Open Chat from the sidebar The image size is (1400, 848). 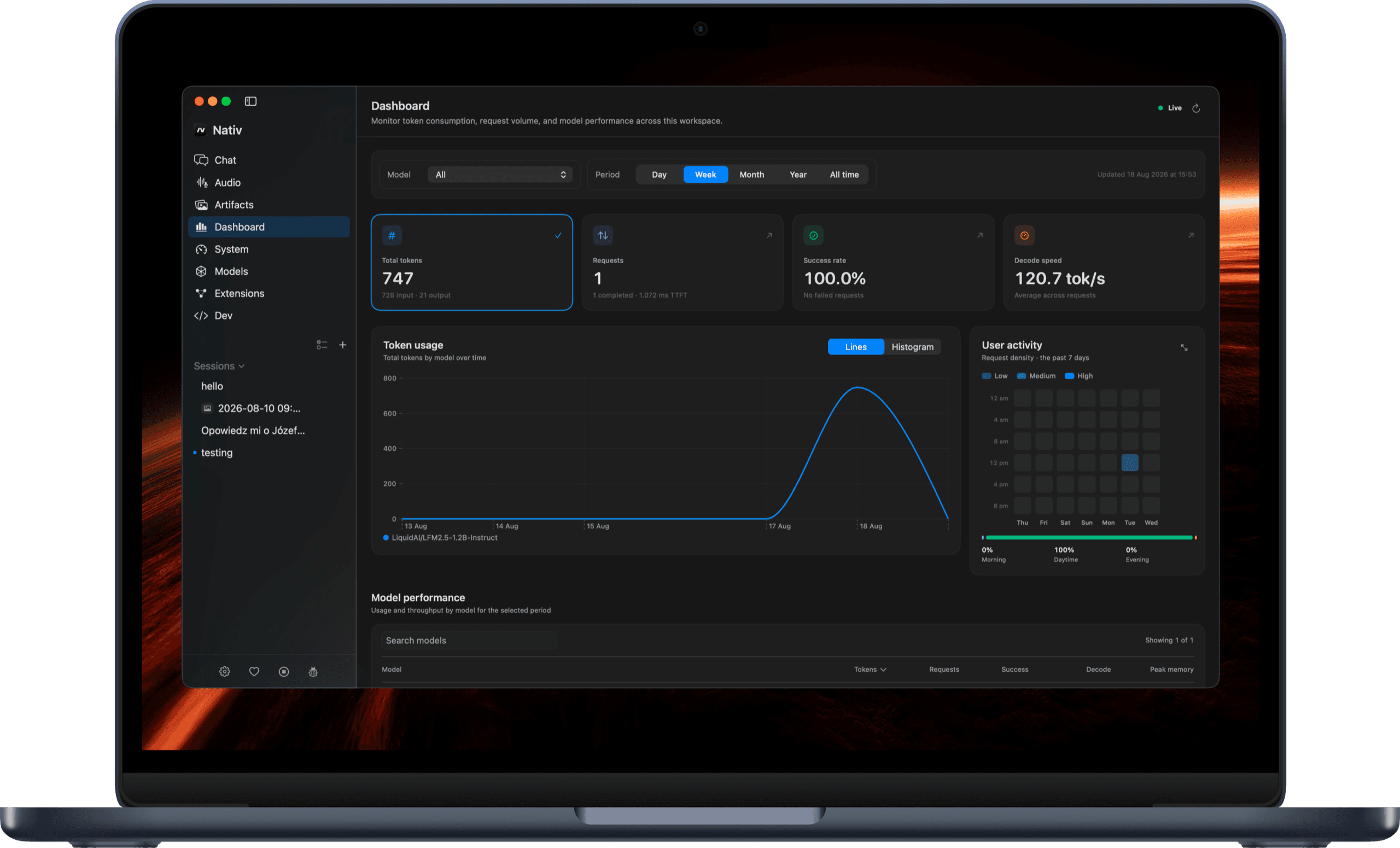[268, 160]
